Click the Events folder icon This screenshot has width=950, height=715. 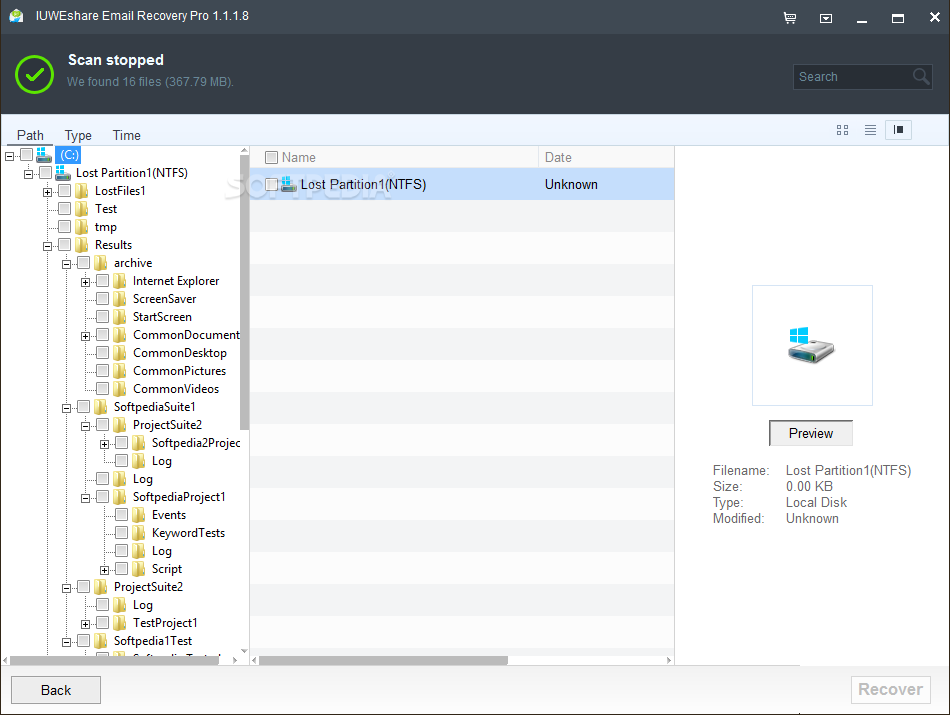[139, 515]
